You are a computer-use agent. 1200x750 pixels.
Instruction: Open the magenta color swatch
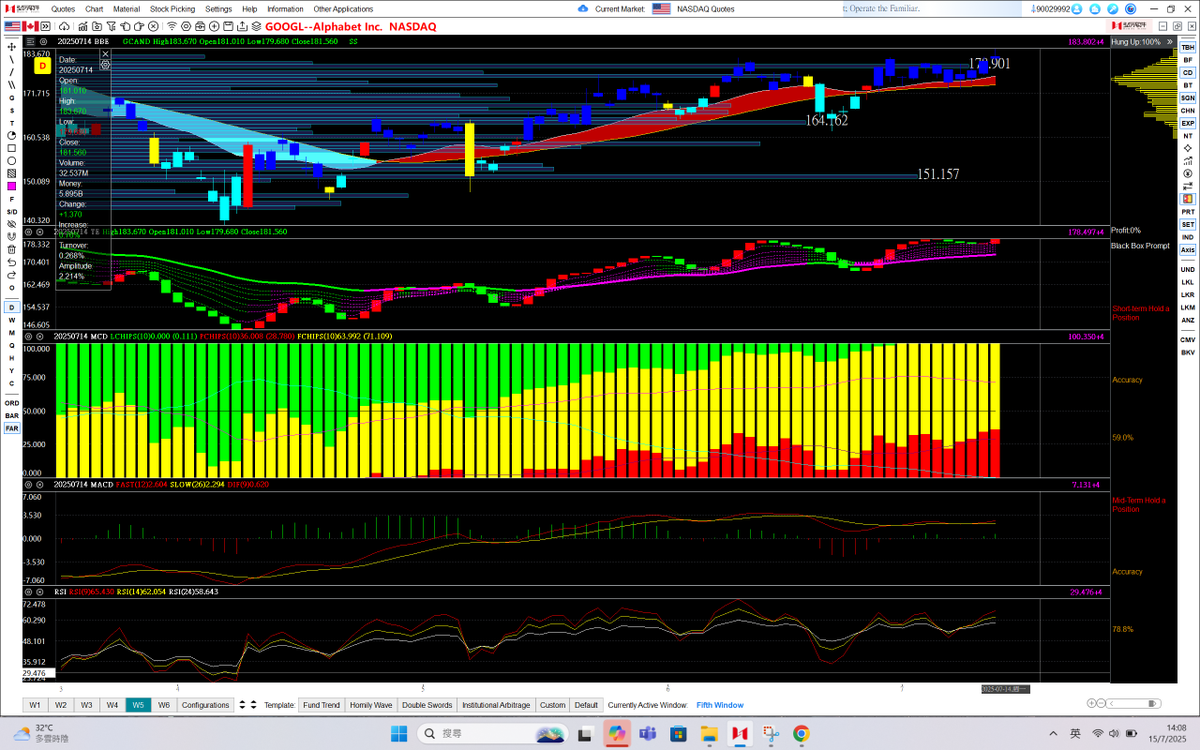click(11, 185)
